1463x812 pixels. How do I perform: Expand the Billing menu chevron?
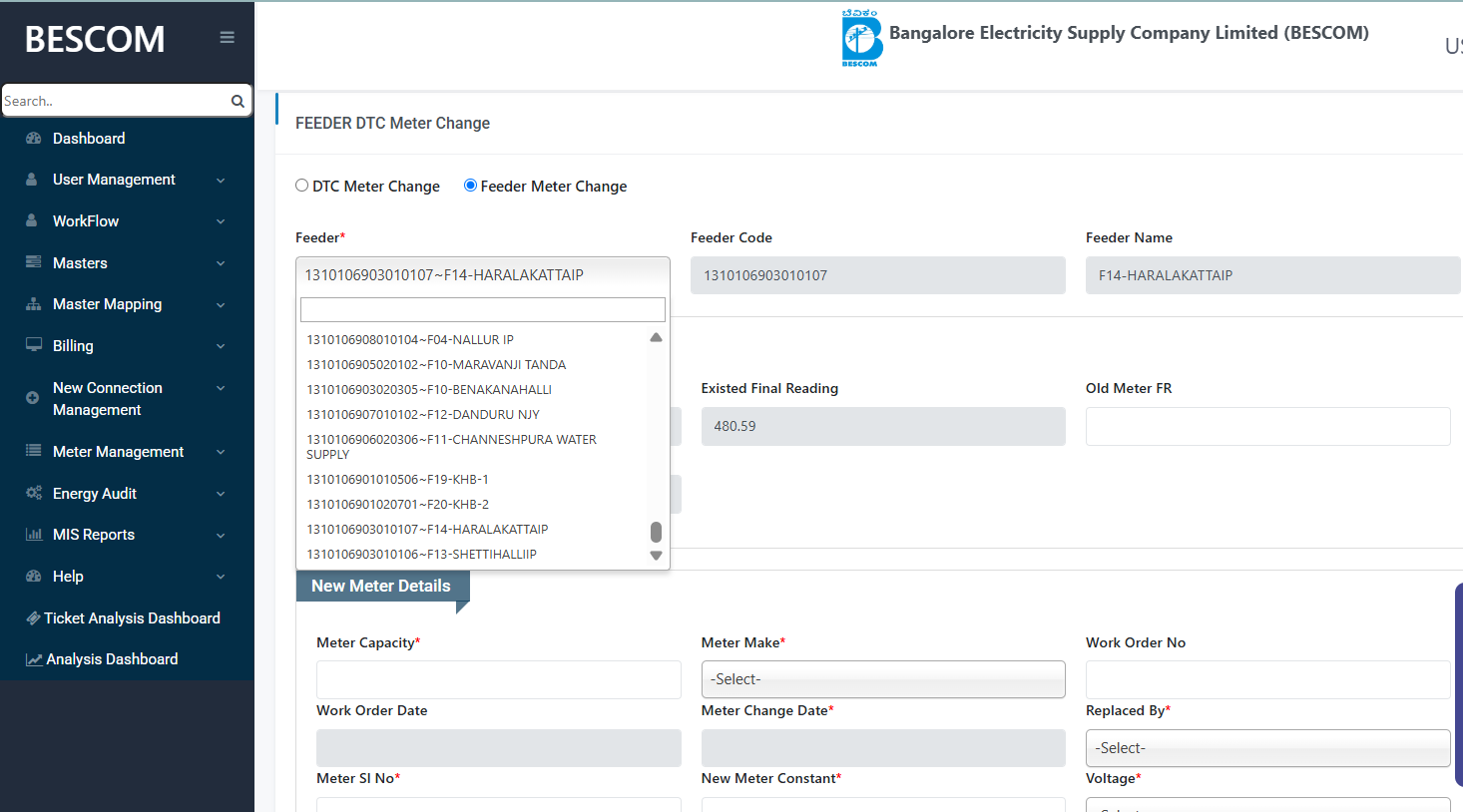[x=221, y=346]
